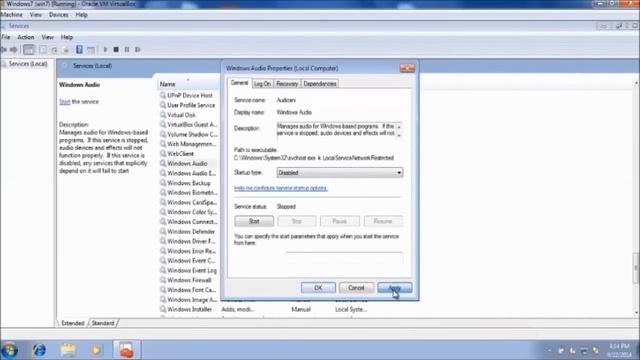Screen dimensions: 640x360
Task: Click OK in Windows Audio Properties
Action: [318, 288]
